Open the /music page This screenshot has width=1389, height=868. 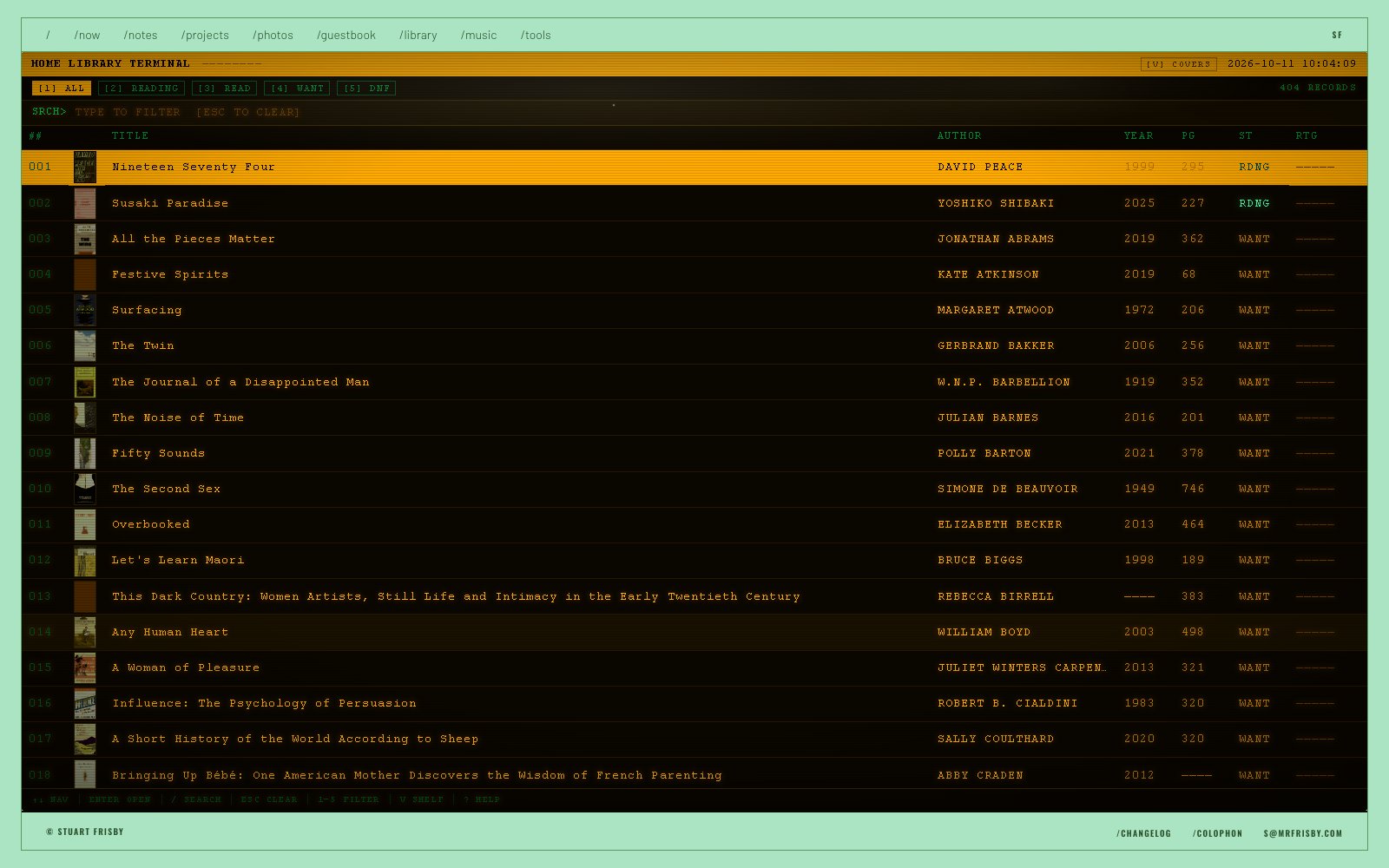479,36
